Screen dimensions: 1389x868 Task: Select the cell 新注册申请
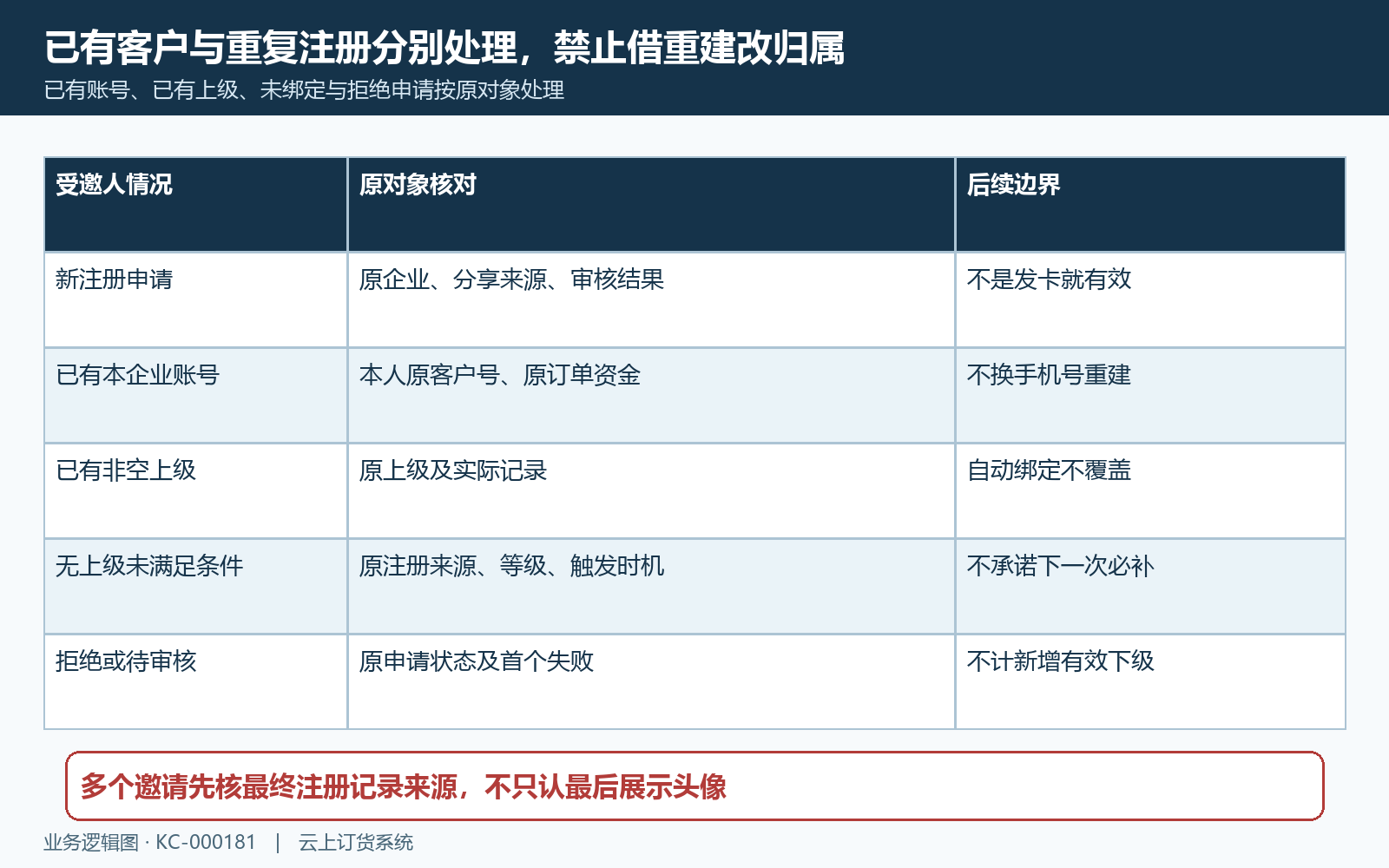click(x=195, y=300)
